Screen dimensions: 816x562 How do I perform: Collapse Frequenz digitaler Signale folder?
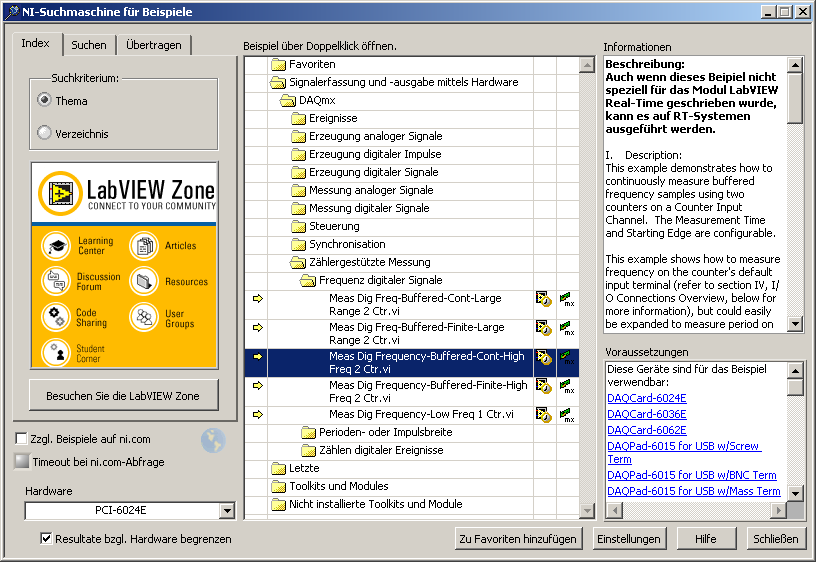coord(308,280)
